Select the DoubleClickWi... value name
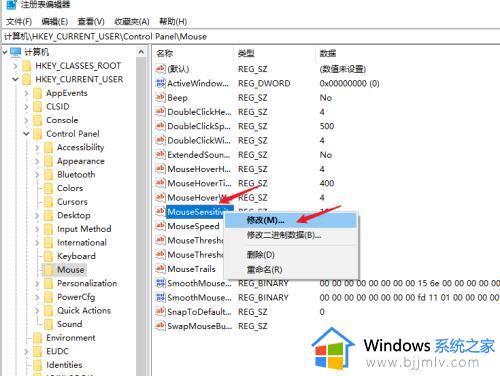The width and height of the screenshot is (500, 376). click(199, 140)
